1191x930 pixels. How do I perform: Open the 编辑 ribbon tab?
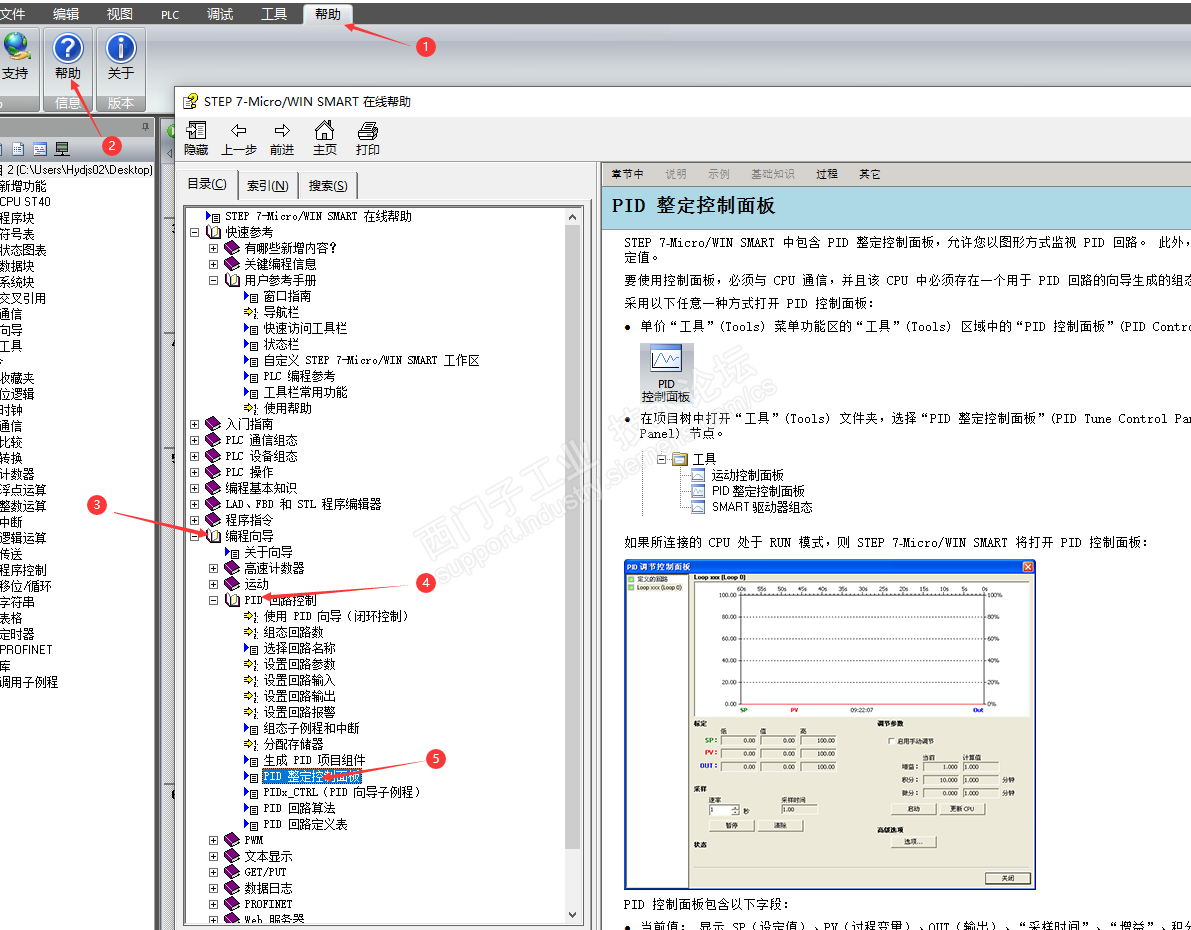(x=66, y=14)
